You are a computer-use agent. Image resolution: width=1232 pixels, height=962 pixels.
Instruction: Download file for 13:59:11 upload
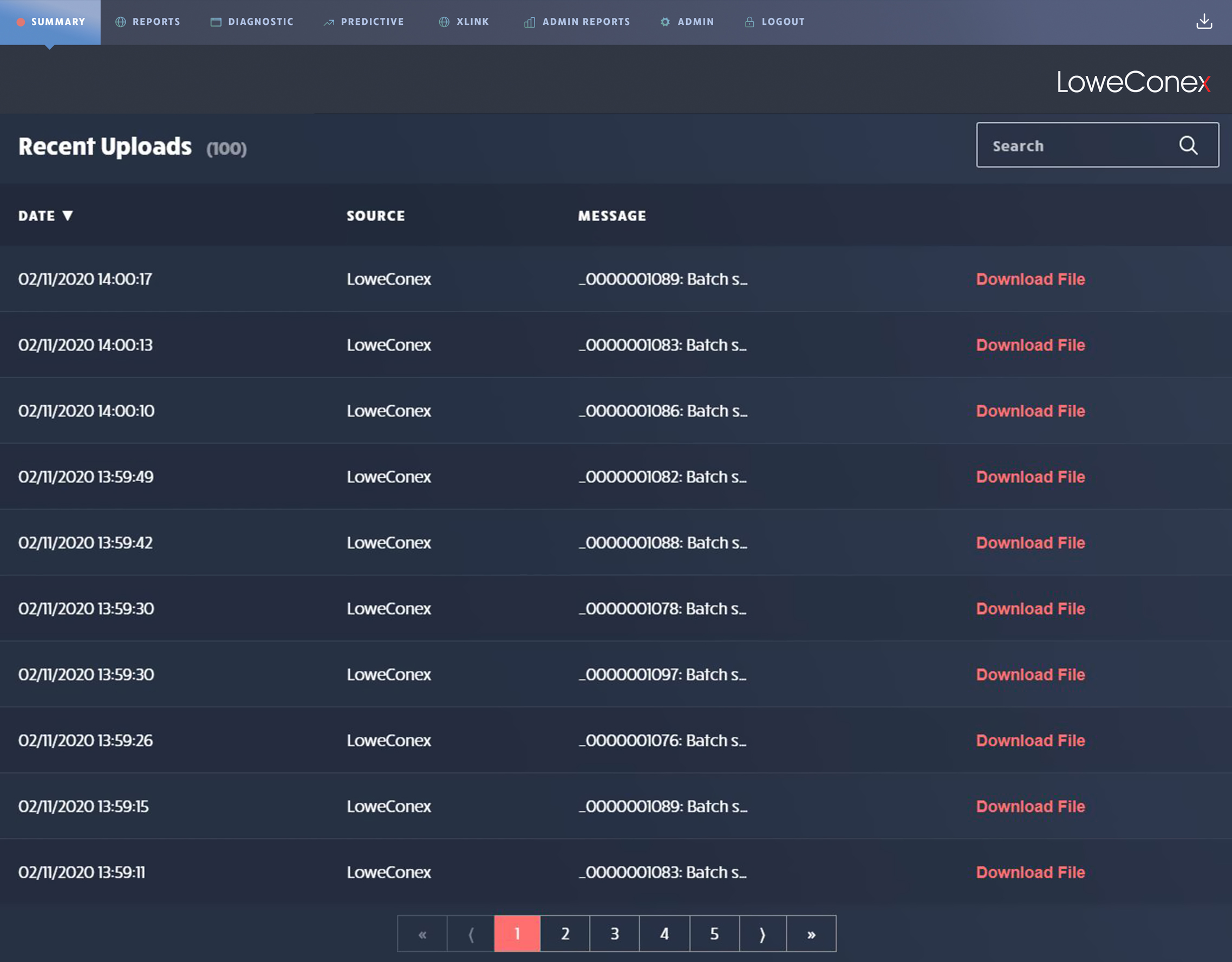click(x=1030, y=872)
